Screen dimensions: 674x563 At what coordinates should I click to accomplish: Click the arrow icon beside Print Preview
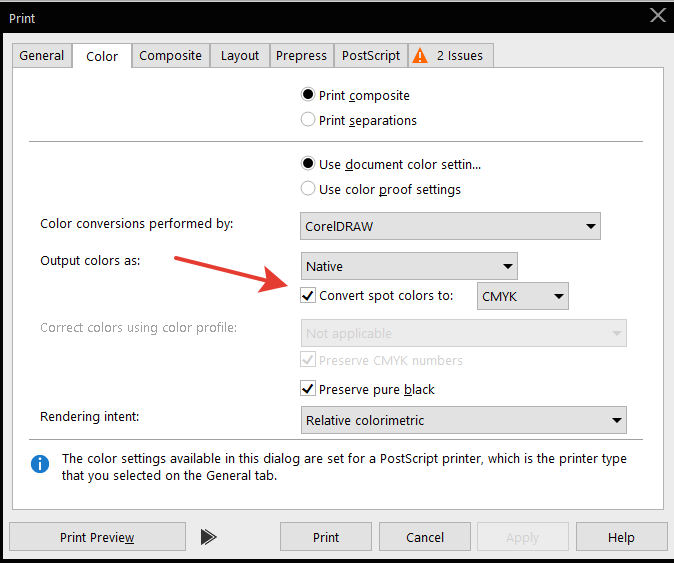click(208, 537)
